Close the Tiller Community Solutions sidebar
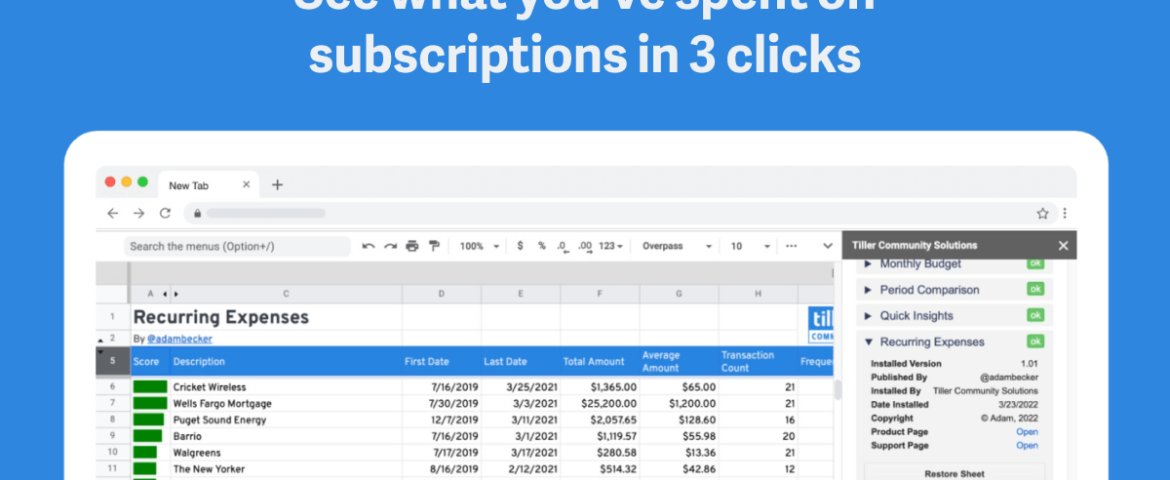Screen dimensions: 1170x480 pyautogui.click(x=1063, y=246)
